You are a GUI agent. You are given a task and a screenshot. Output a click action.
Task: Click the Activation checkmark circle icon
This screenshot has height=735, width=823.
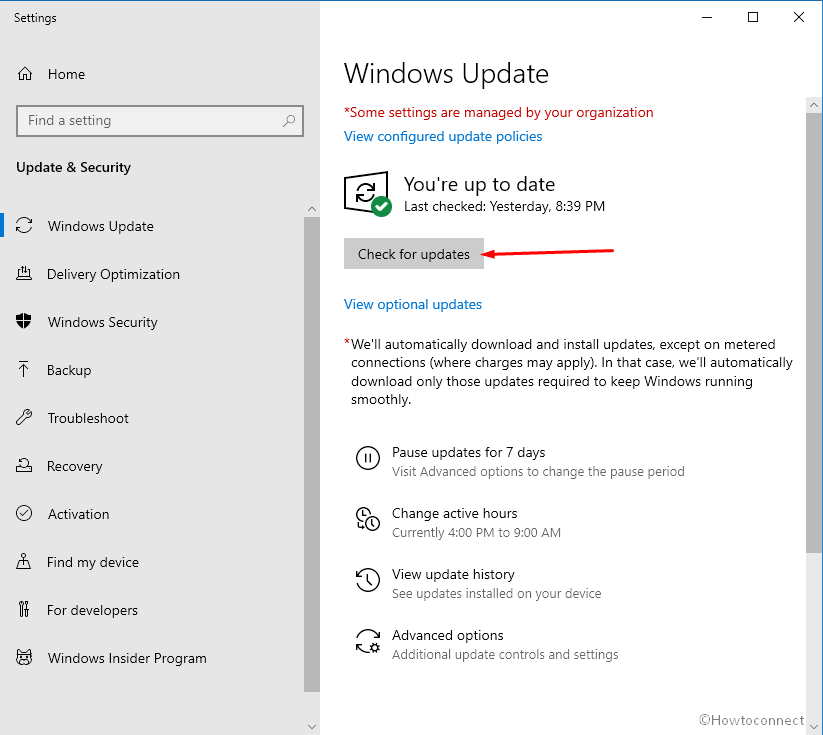[x=24, y=513]
